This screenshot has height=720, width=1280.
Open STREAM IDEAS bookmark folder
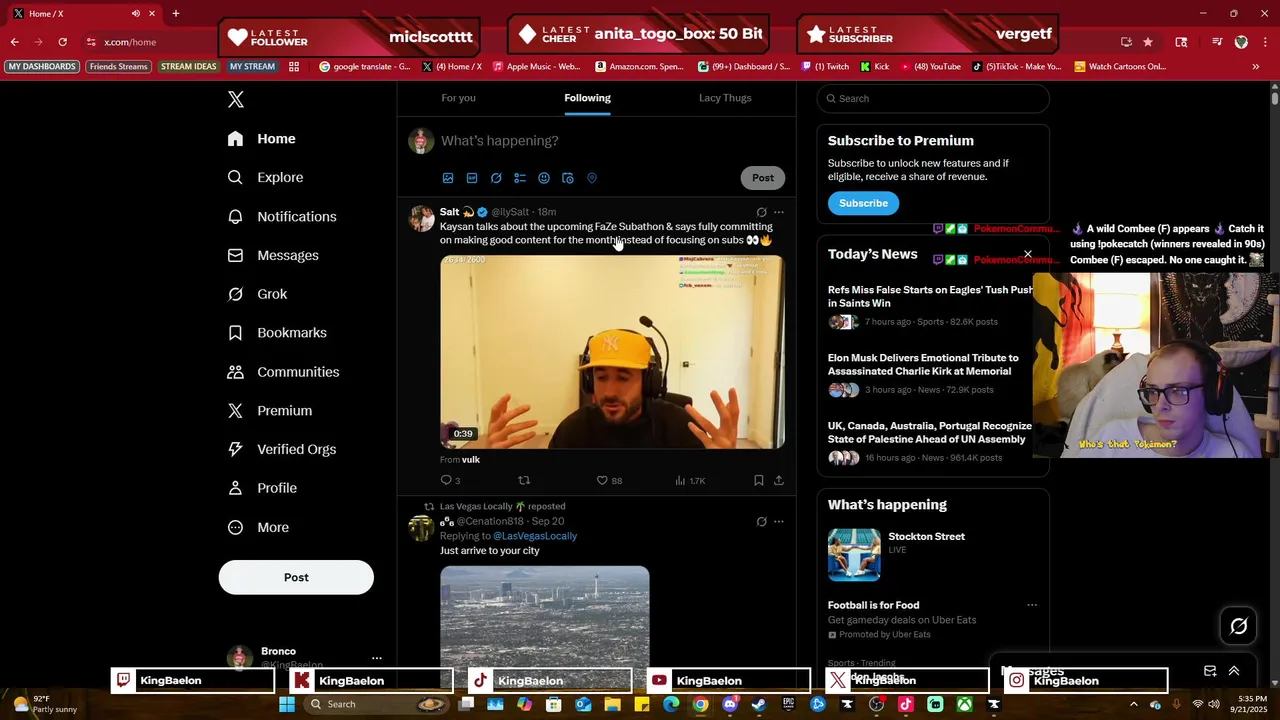[189, 66]
